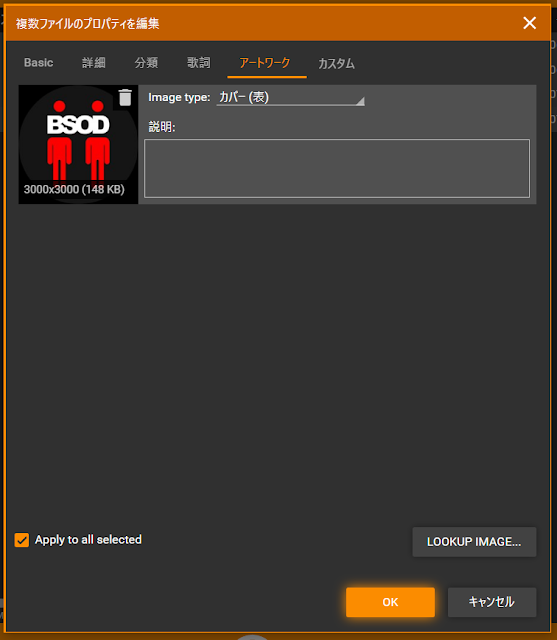Click the Apply to all selected label

pyautogui.click(x=88, y=540)
